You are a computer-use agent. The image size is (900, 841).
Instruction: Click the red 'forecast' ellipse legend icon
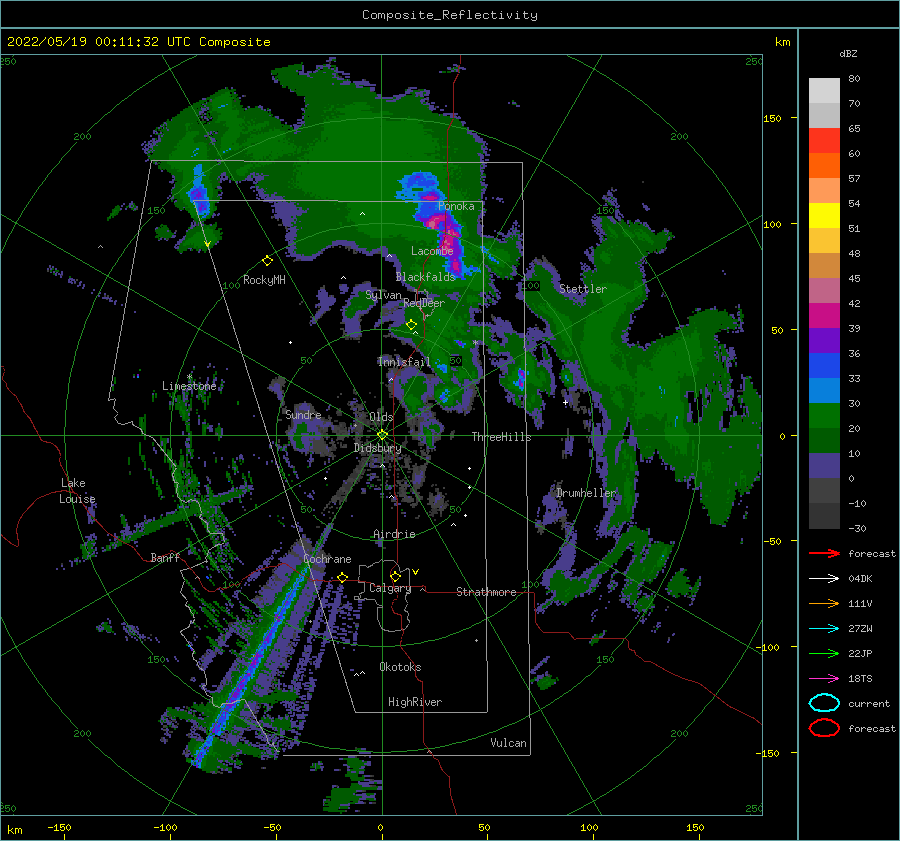[824, 728]
